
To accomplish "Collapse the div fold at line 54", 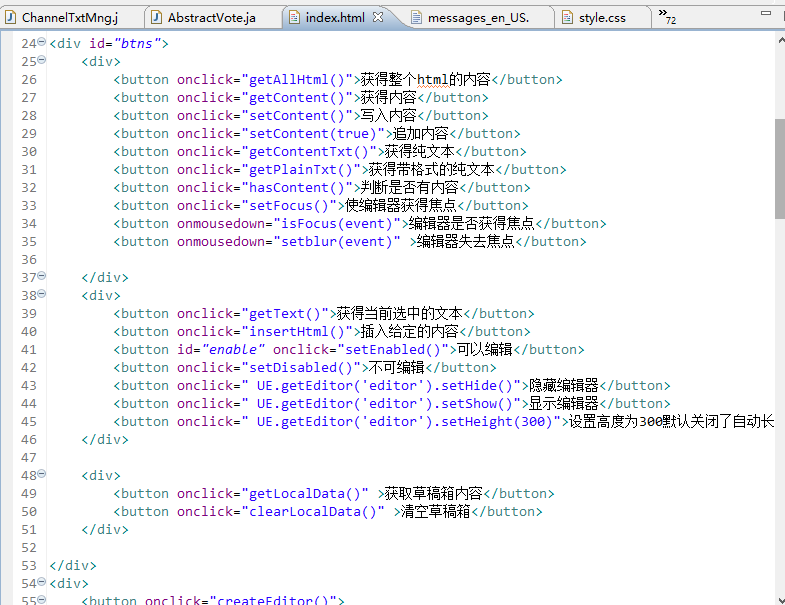I will click(42, 581).
